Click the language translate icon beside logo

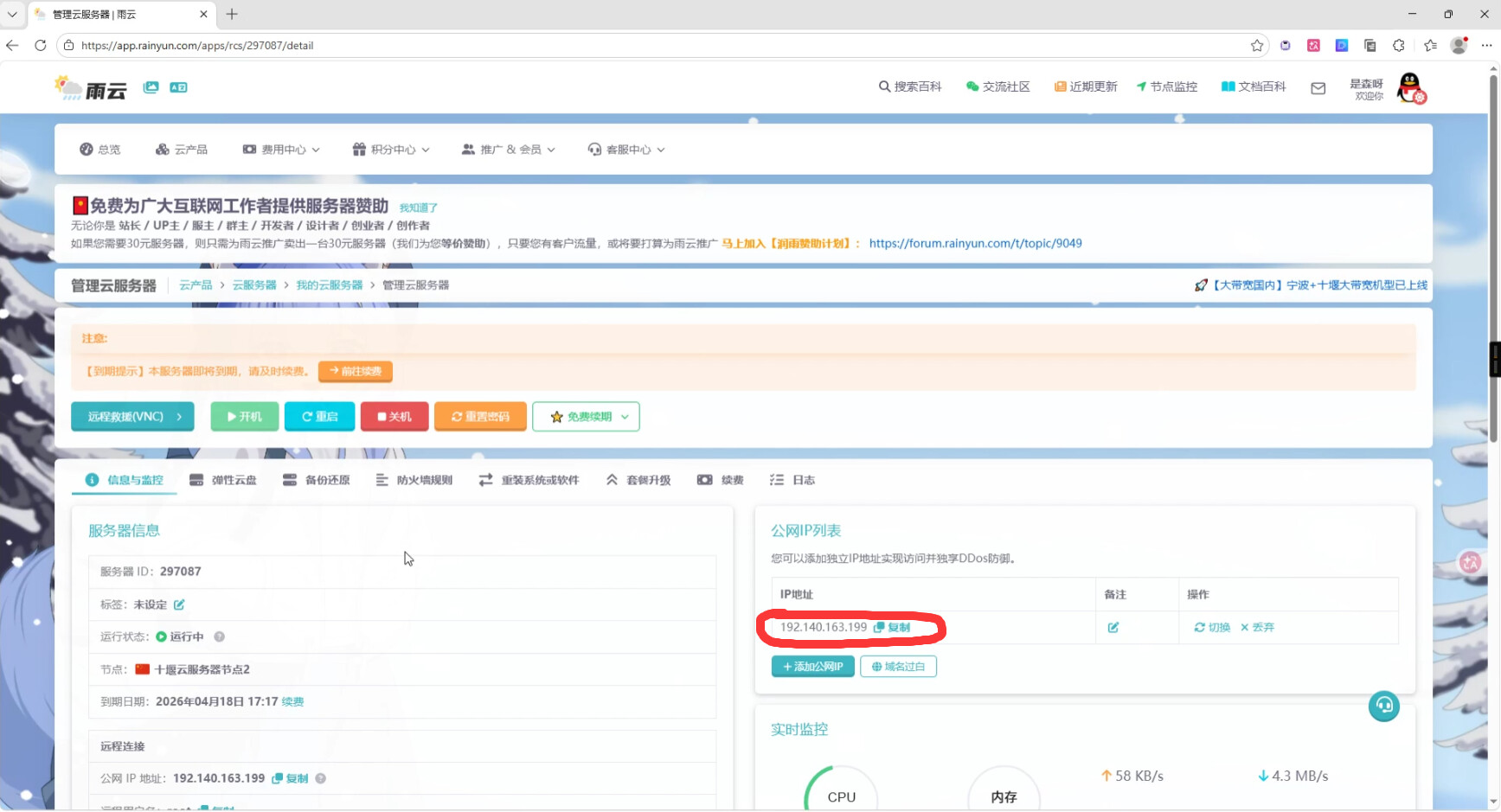coord(178,87)
